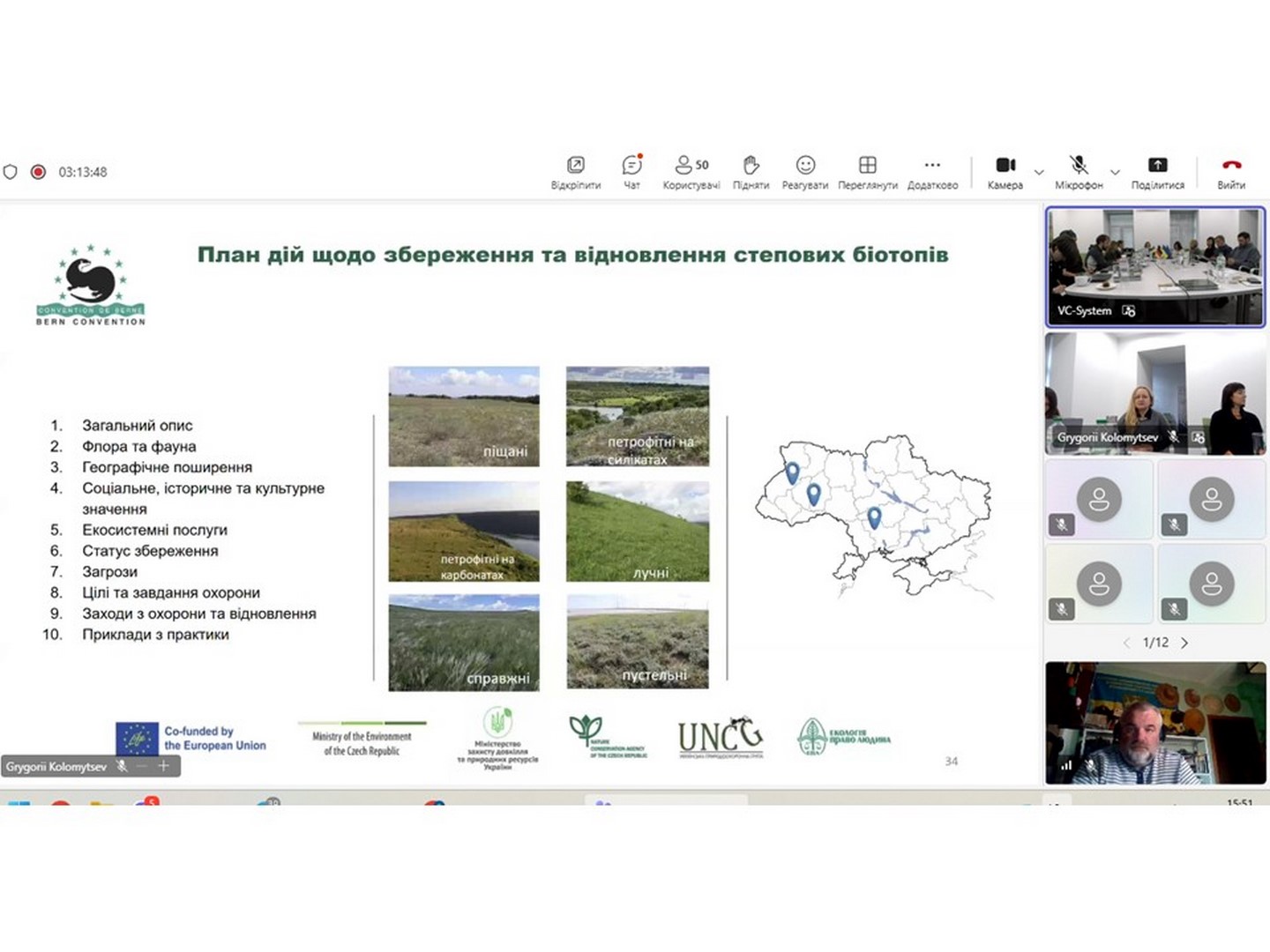Viewport: 1270px width, 952px height.
Task: Raise hand with Підняти button
Action: pyautogui.click(x=751, y=171)
